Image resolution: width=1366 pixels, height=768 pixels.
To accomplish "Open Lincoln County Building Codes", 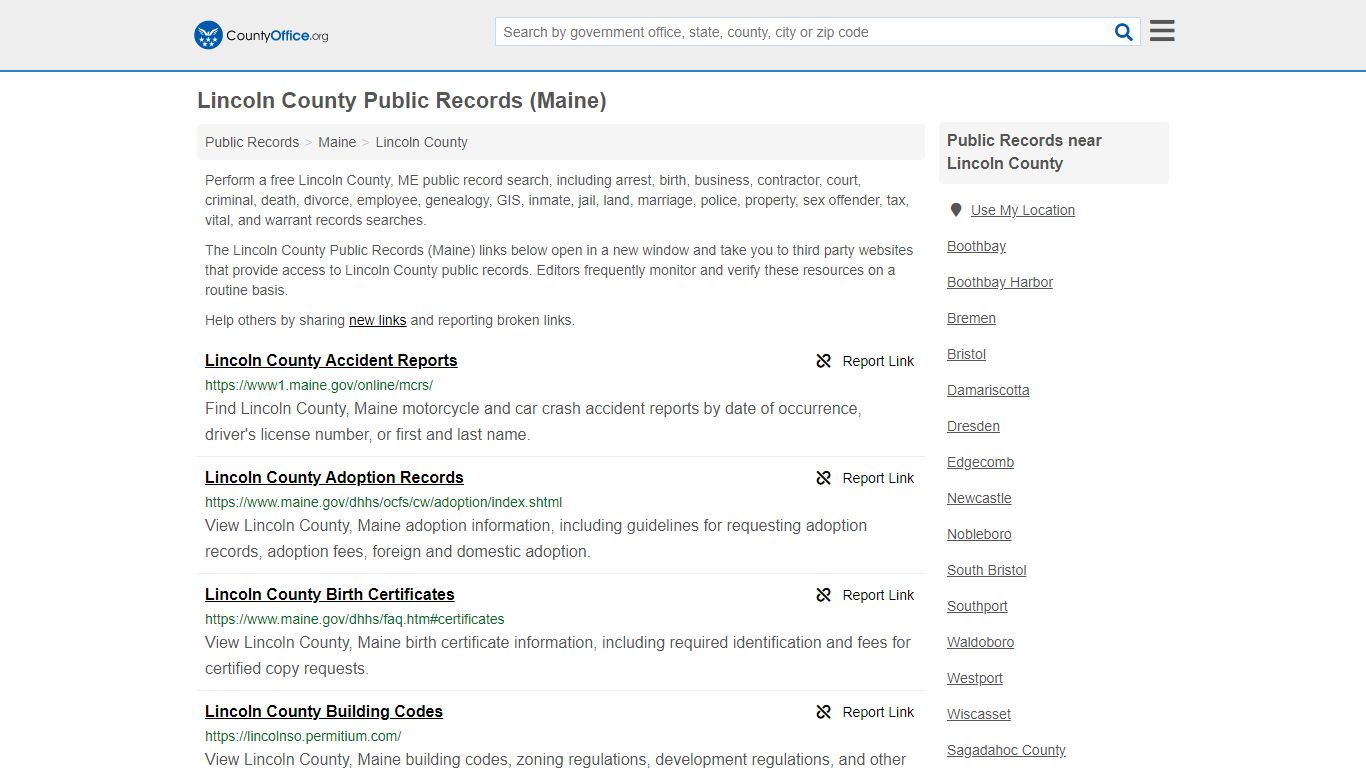I will (324, 712).
